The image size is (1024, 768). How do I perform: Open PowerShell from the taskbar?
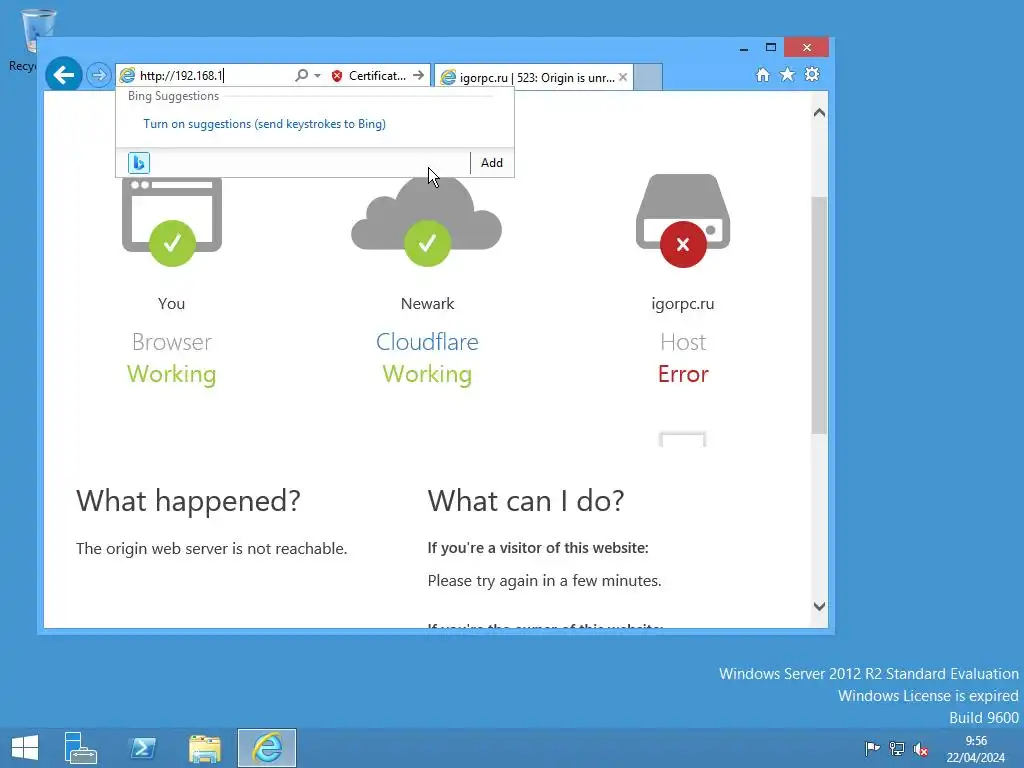[143, 748]
